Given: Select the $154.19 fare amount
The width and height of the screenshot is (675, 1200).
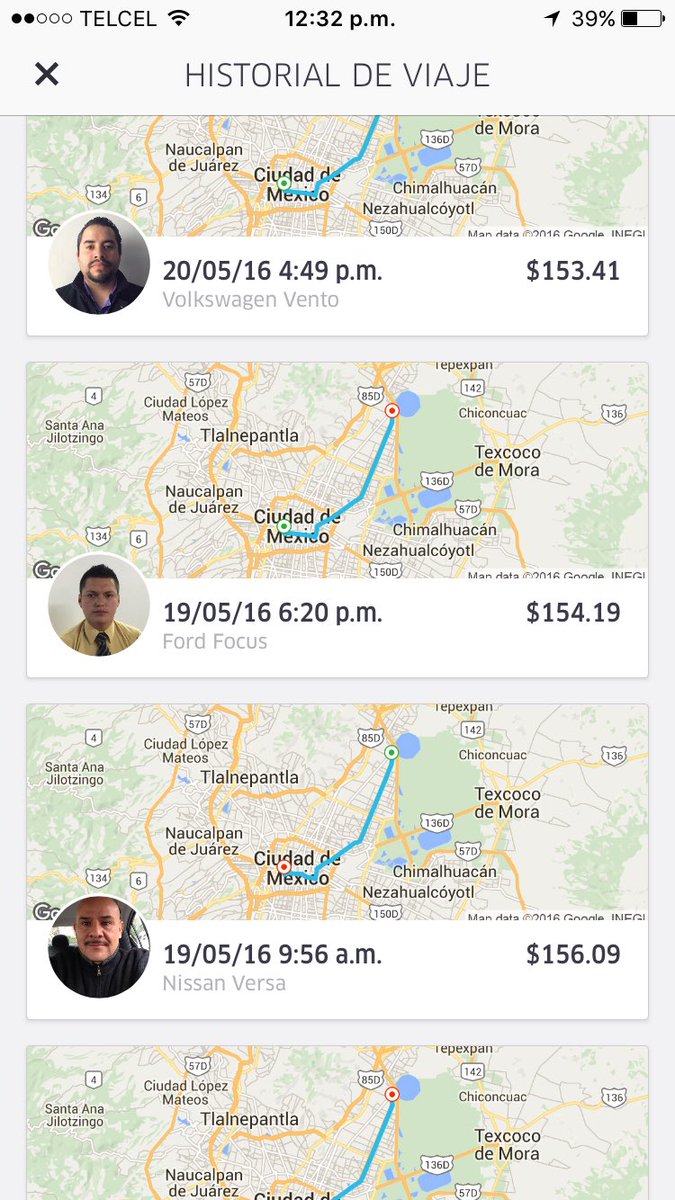Looking at the screenshot, I should pyautogui.click(x=573, y=613).
